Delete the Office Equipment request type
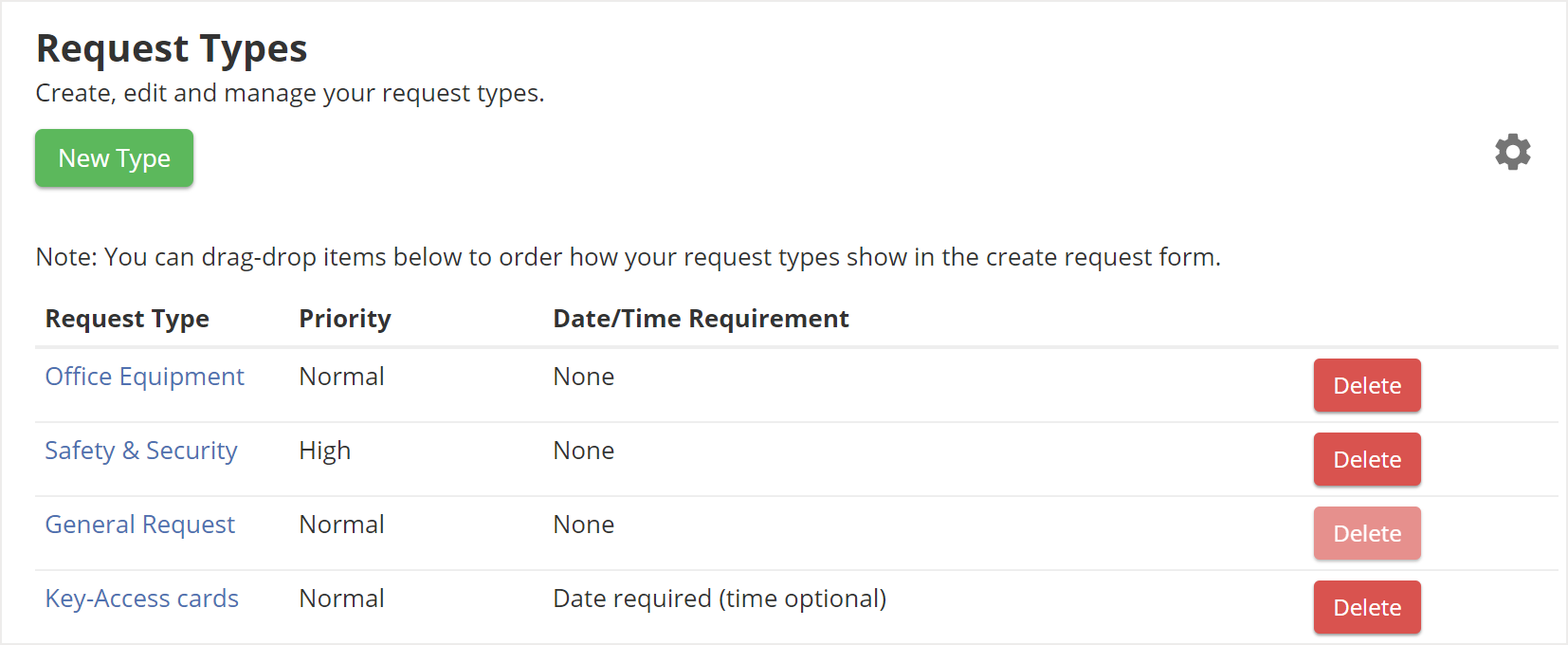 tap(1366, 385)
